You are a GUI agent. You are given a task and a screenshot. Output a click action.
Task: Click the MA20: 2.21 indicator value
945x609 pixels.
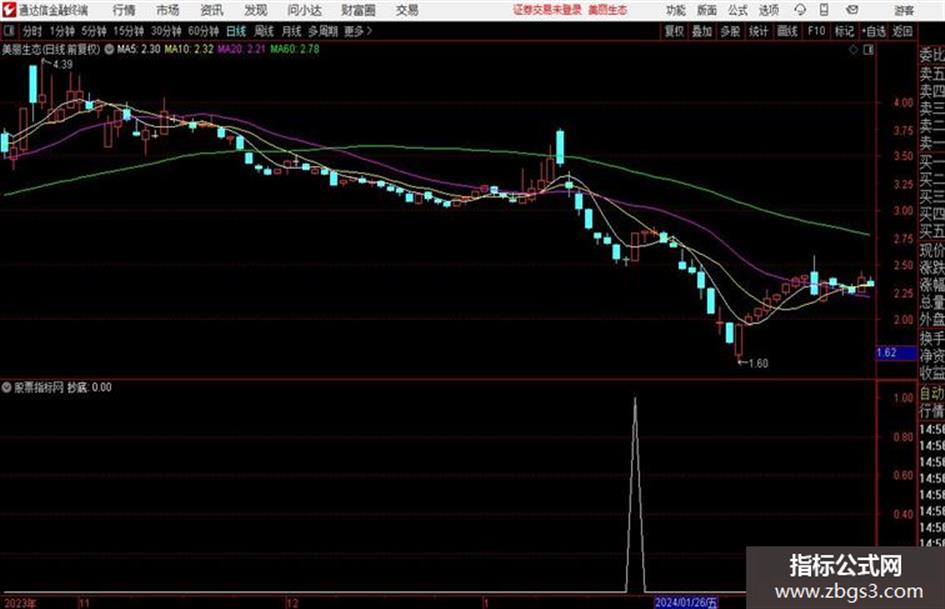[x=242, y=49]
